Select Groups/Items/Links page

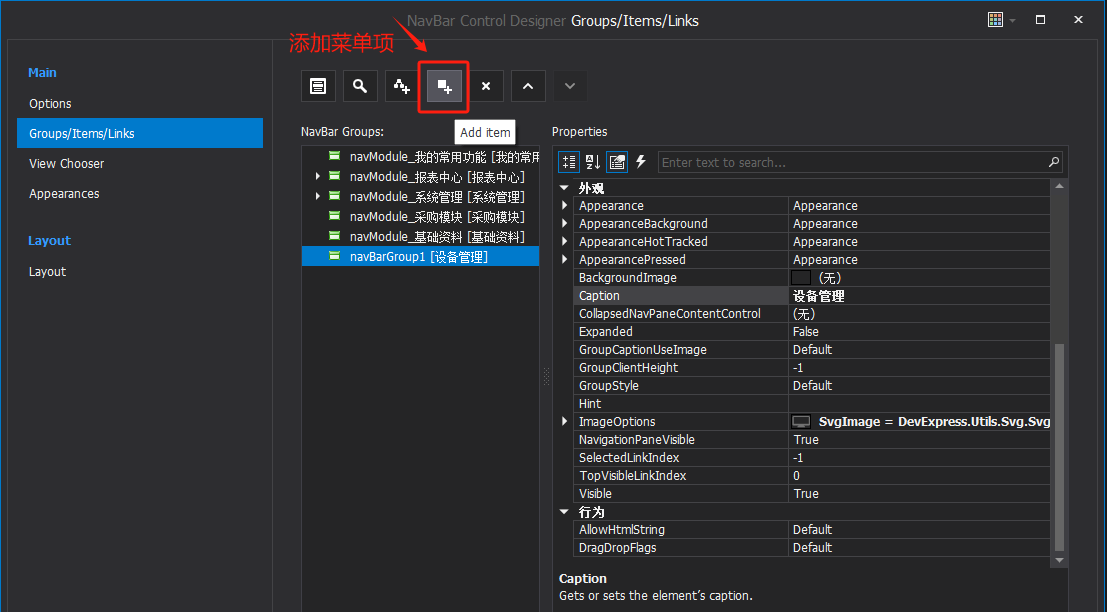coord(140,133)
